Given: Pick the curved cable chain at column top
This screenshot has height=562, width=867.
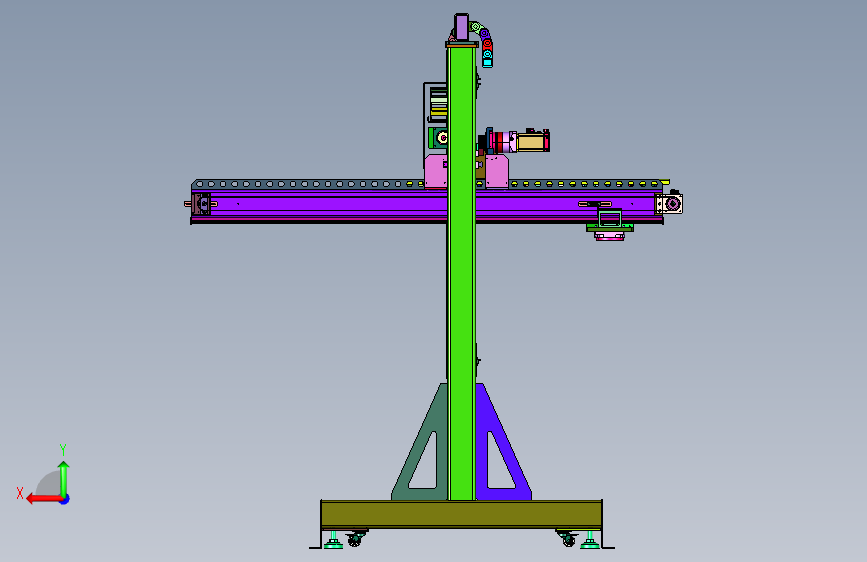Looking at the screenshot, I should coord(483,43).
